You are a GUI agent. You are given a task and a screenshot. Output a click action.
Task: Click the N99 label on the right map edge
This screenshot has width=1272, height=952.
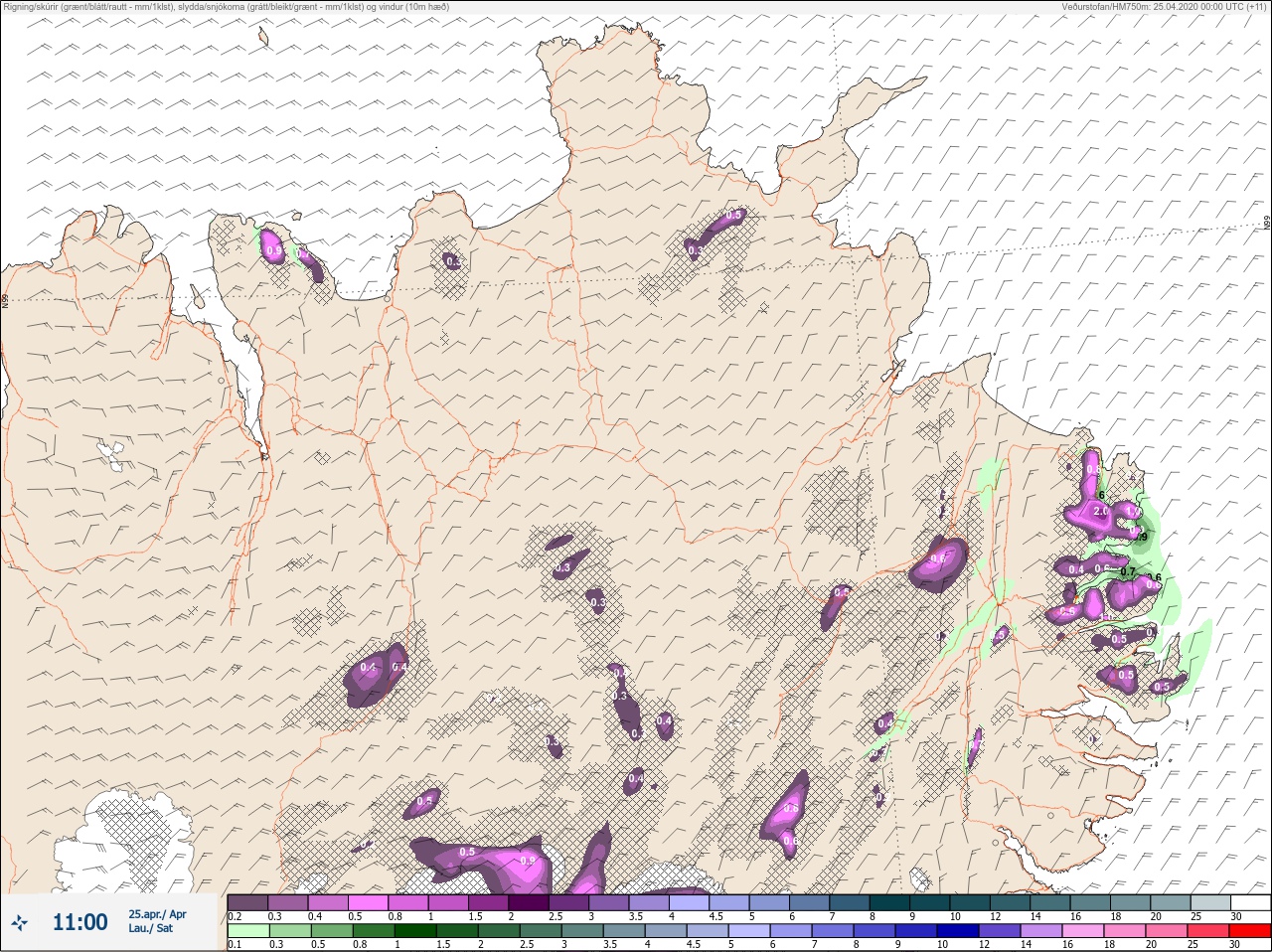(x=1267, y=224)
